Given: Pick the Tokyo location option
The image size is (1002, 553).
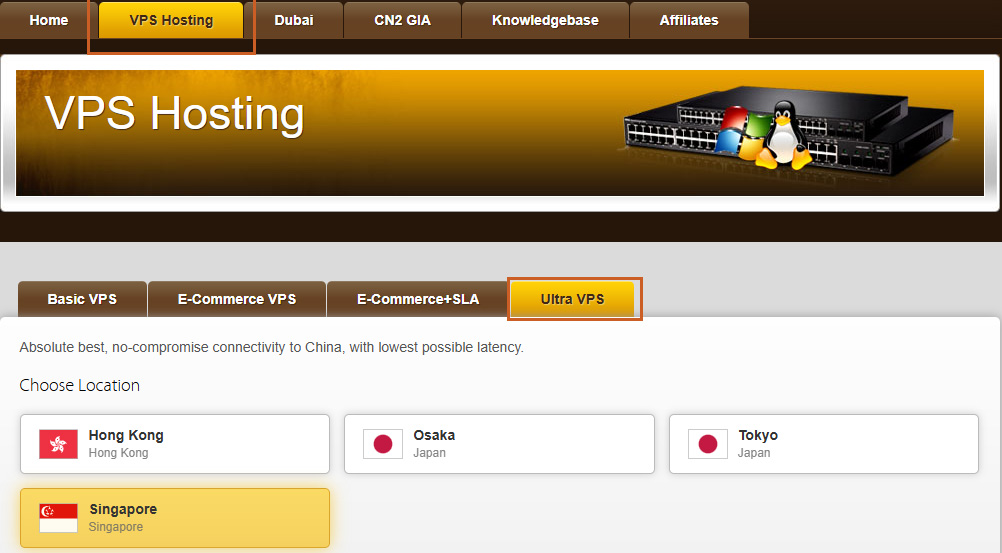Looking at the screenshot, I should [x=824, y=444].
